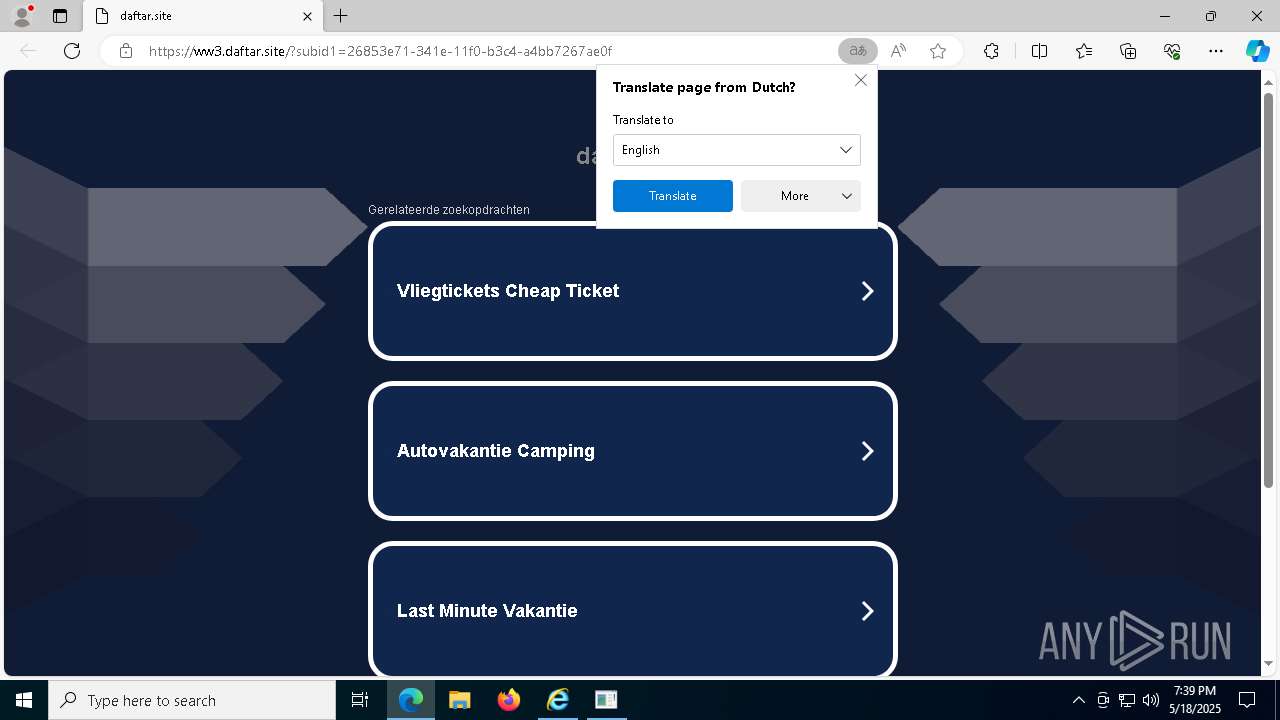Launch Internet Explorer from taskbar

coord(557,700)
